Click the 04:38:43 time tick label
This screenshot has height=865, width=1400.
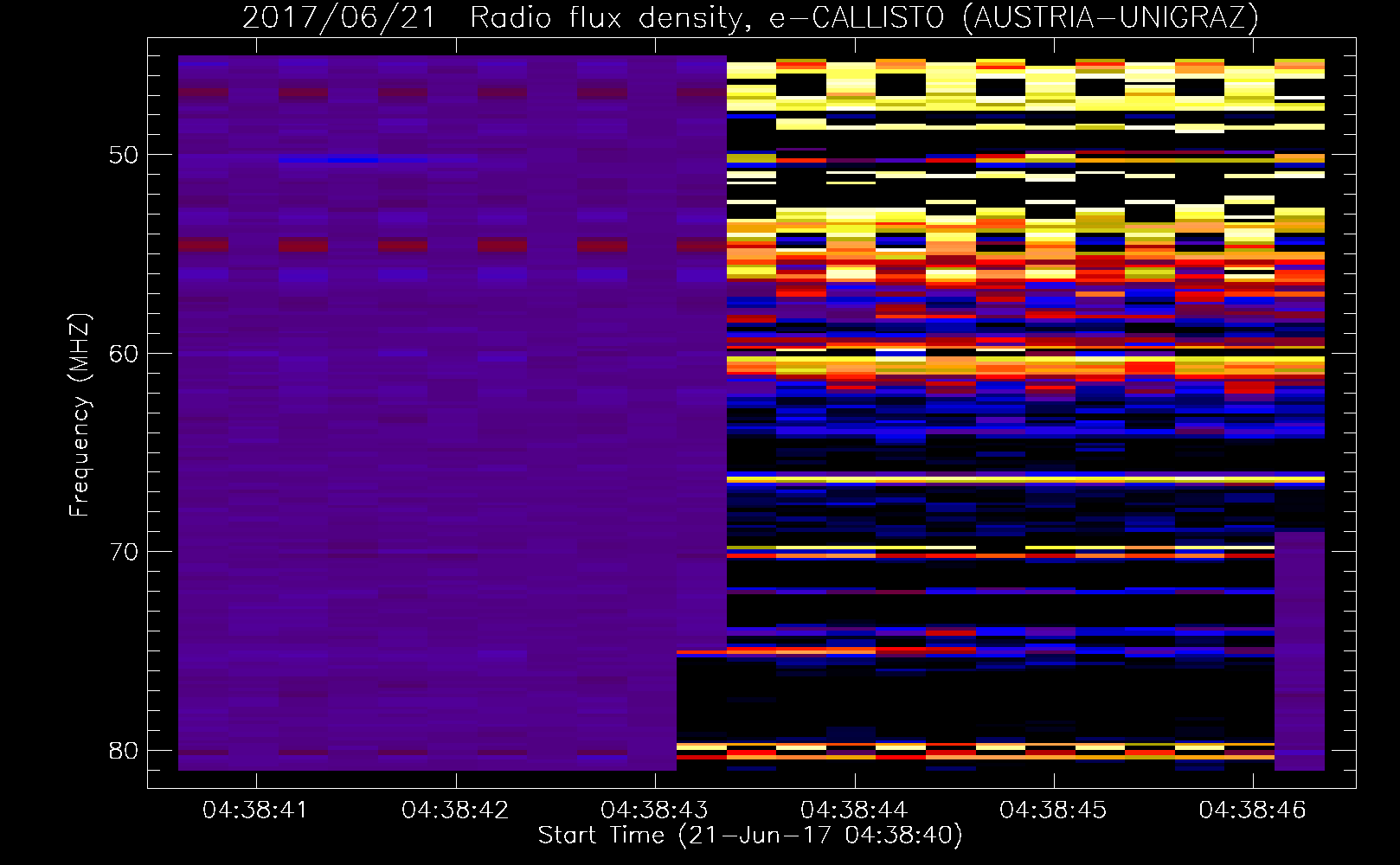coord(654,811)
